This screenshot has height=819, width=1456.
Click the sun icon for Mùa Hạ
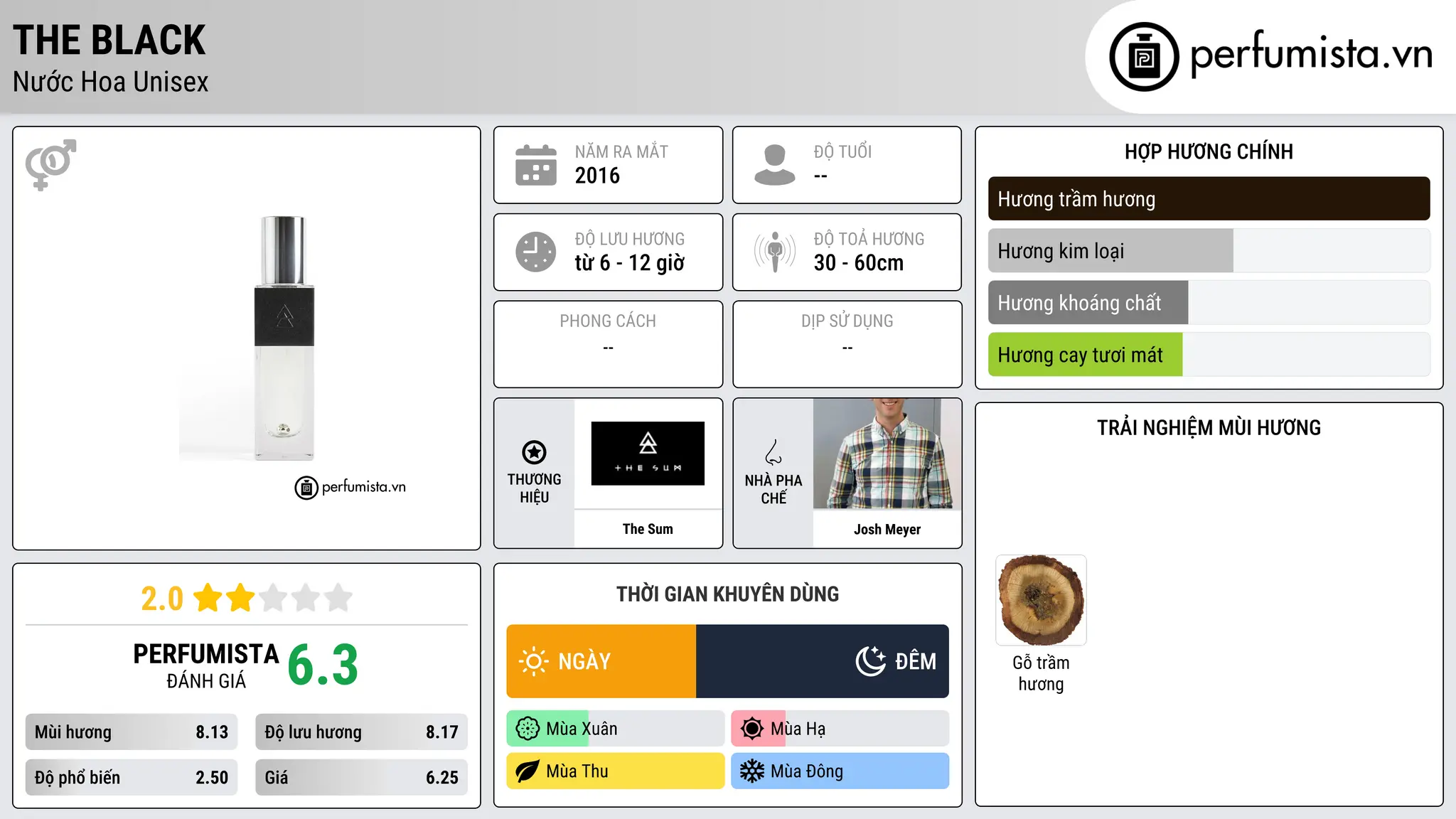[x=752, y=729]
